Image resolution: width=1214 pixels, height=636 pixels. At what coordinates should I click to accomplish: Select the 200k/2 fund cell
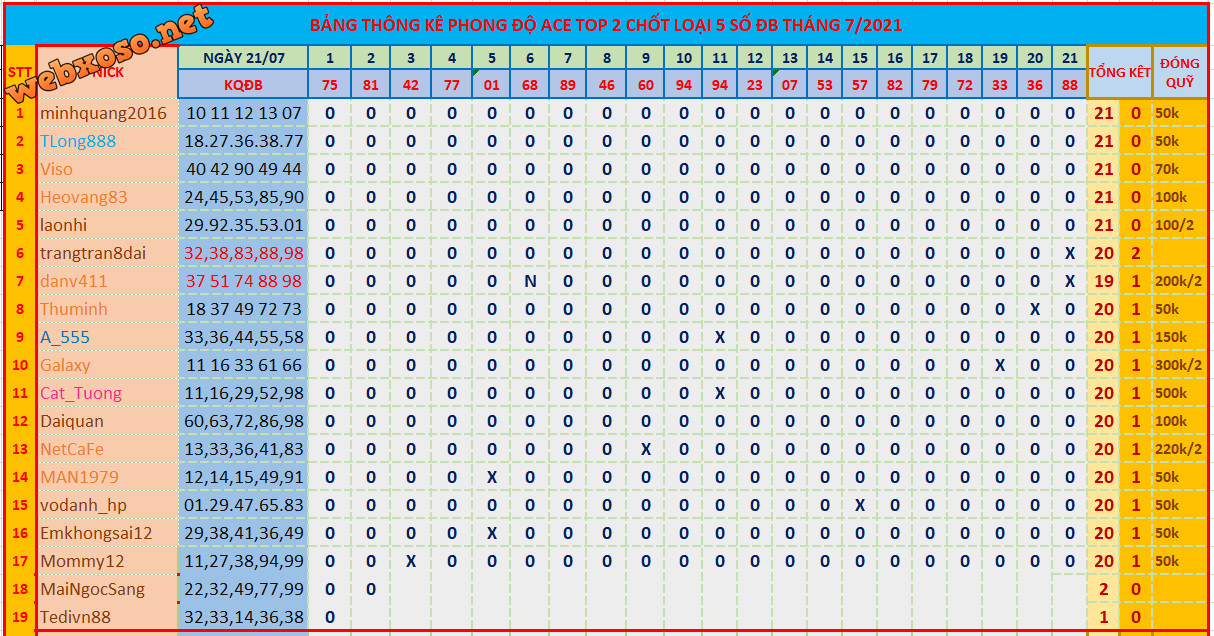pyautogui.click(x=1179, y=281)
